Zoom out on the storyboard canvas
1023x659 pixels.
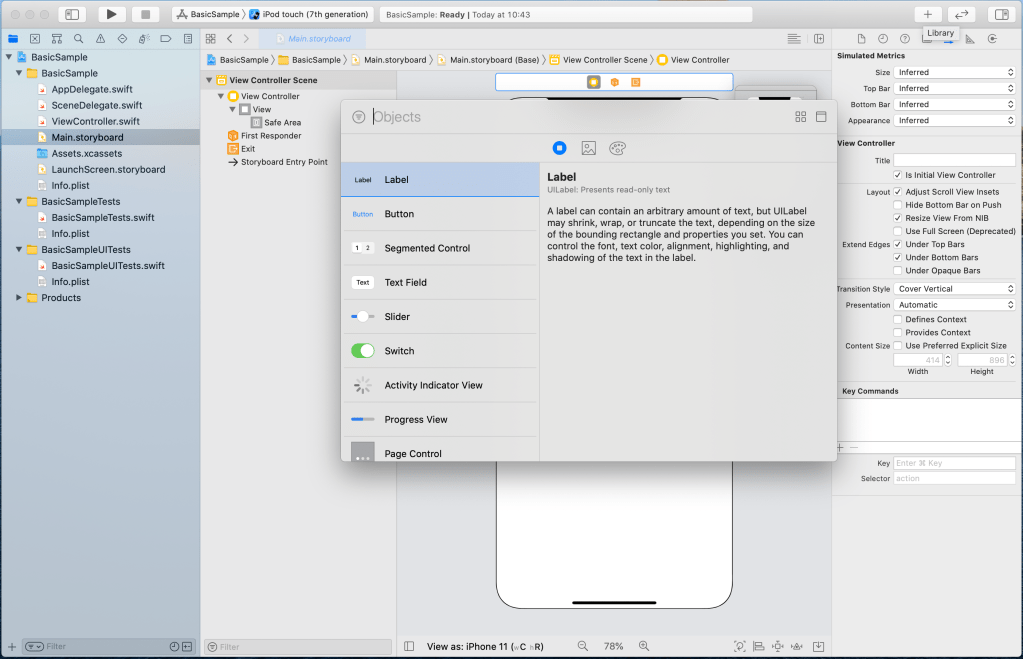point(581,646)
